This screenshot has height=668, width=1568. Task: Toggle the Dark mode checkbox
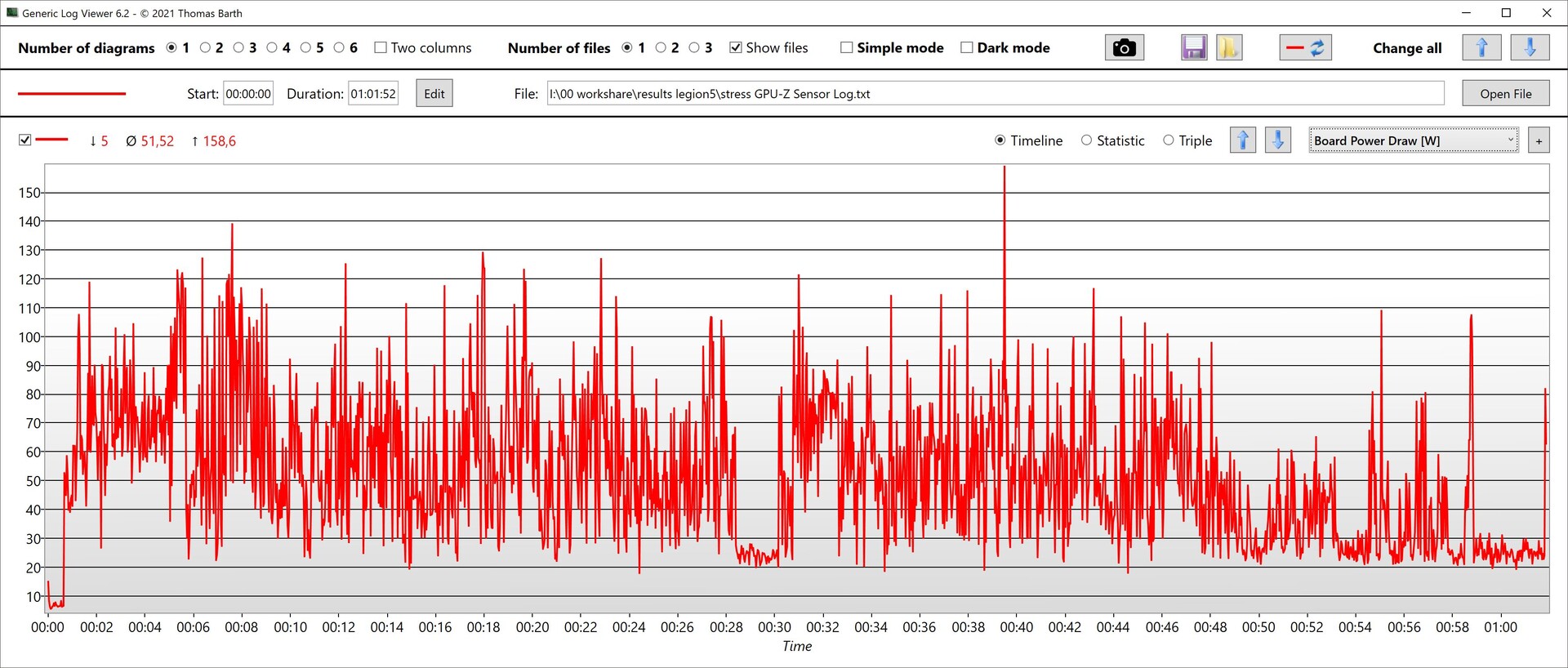967,48
